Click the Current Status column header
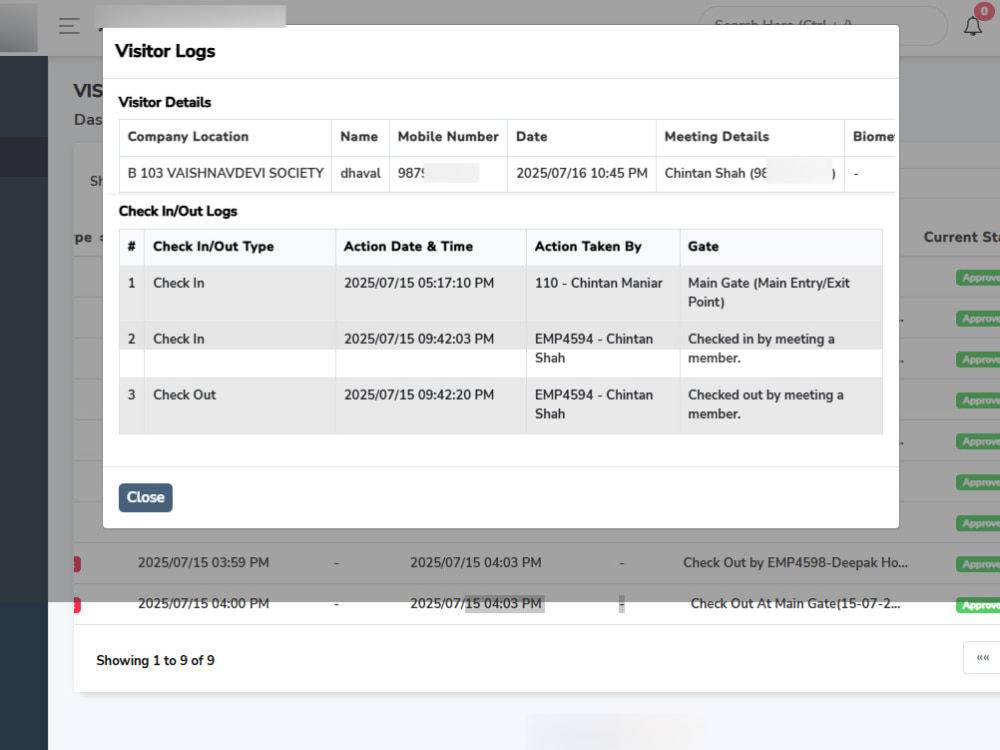The image size is (1000, 750). (x=961, y=237)
